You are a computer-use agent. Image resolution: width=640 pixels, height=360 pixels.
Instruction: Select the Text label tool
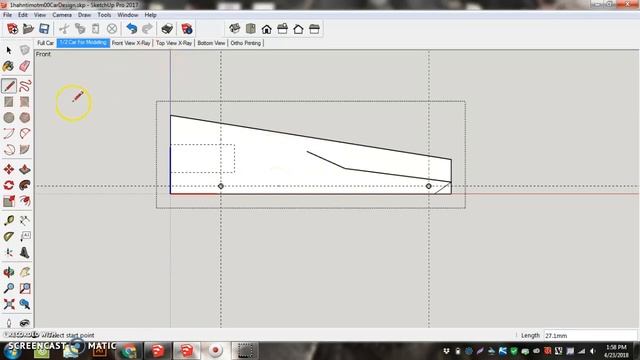click(x=24, y=236)
